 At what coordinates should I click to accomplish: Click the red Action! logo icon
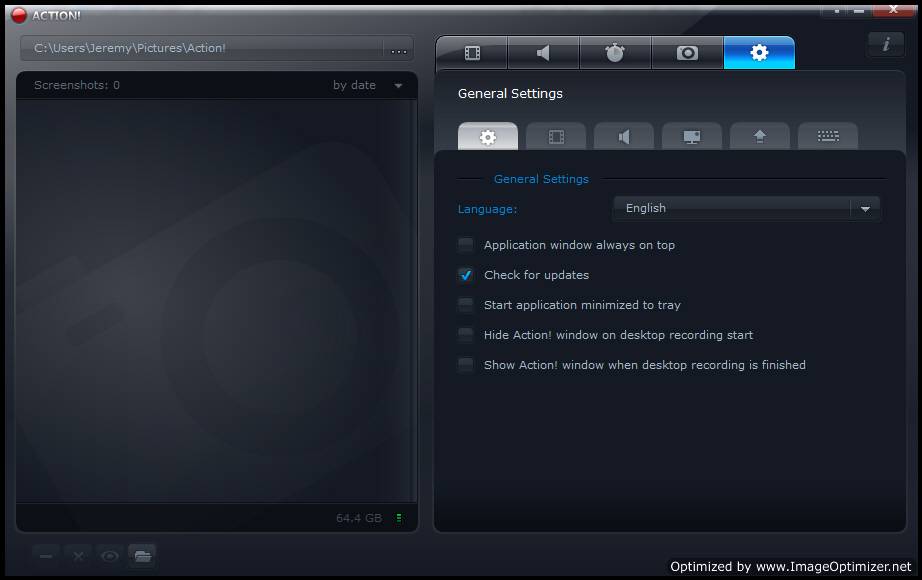point(19,15)
